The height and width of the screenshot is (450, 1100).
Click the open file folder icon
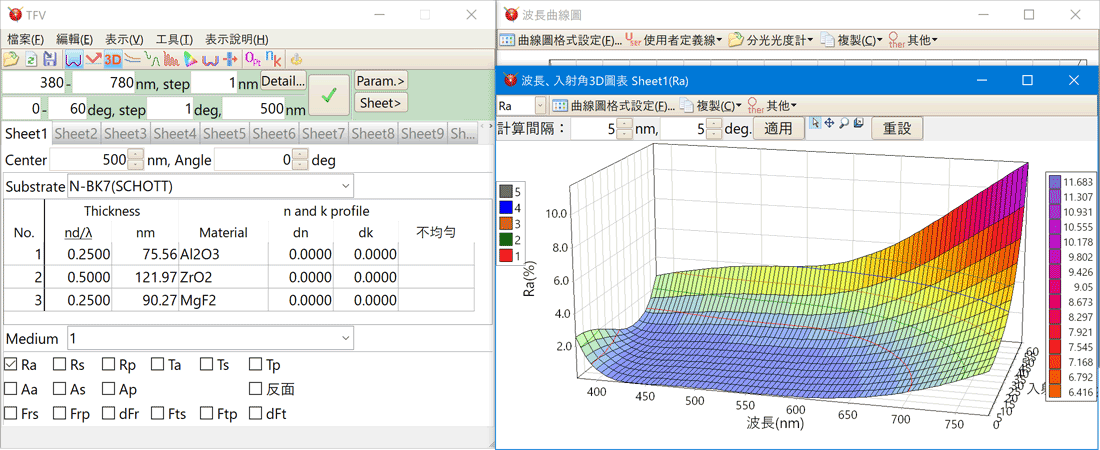[x=11, y=59]
